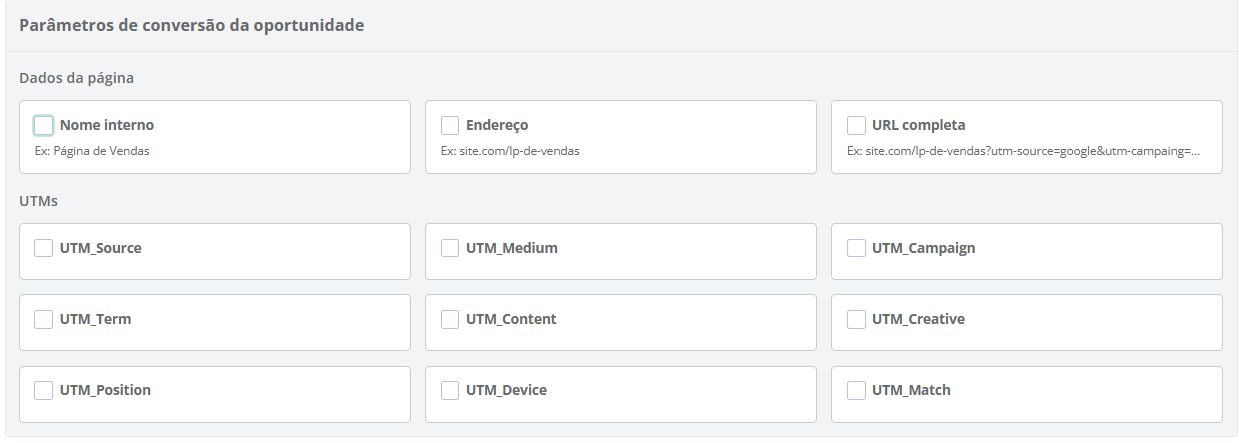Enable the Nome interno checkbox
Viewport: 1239px width, 443px height.
pos(44,126)
